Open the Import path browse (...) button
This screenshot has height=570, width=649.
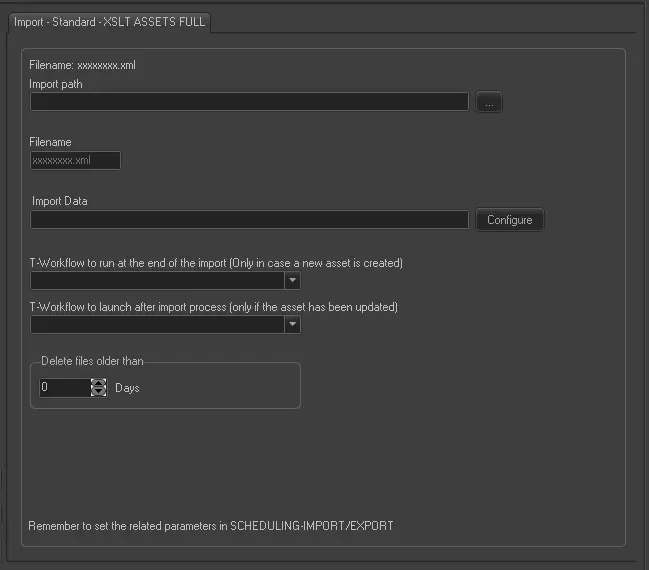[x=488, y=102]
